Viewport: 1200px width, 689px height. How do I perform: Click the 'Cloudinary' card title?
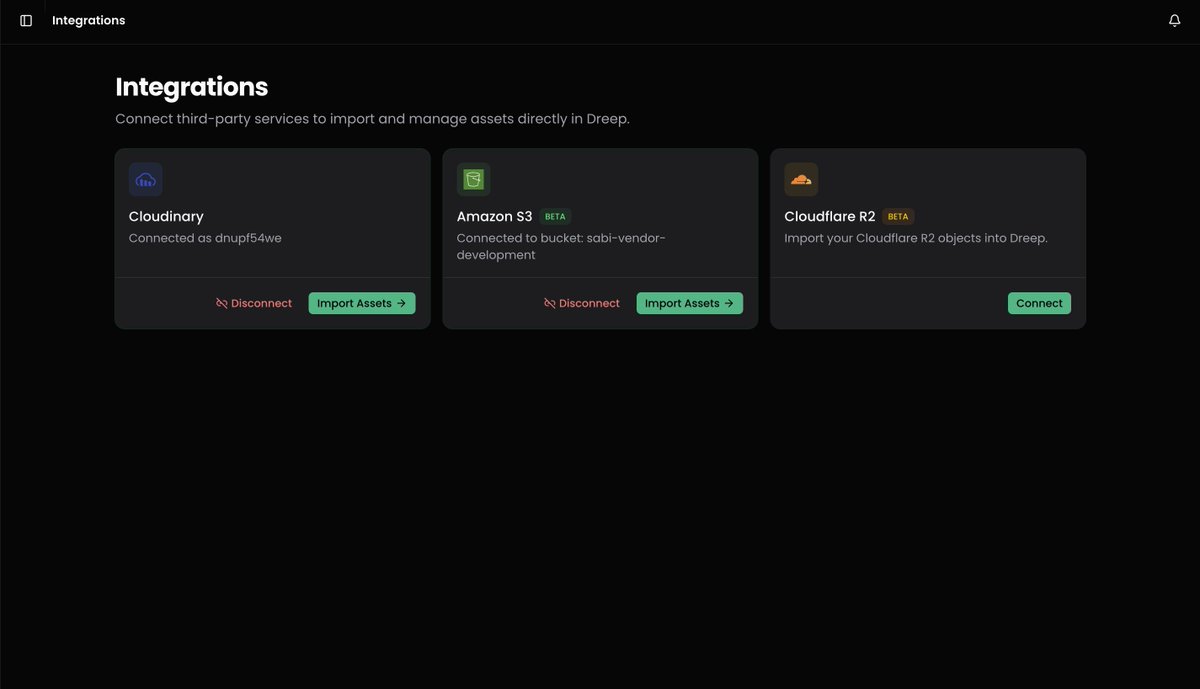pos(166,216)
